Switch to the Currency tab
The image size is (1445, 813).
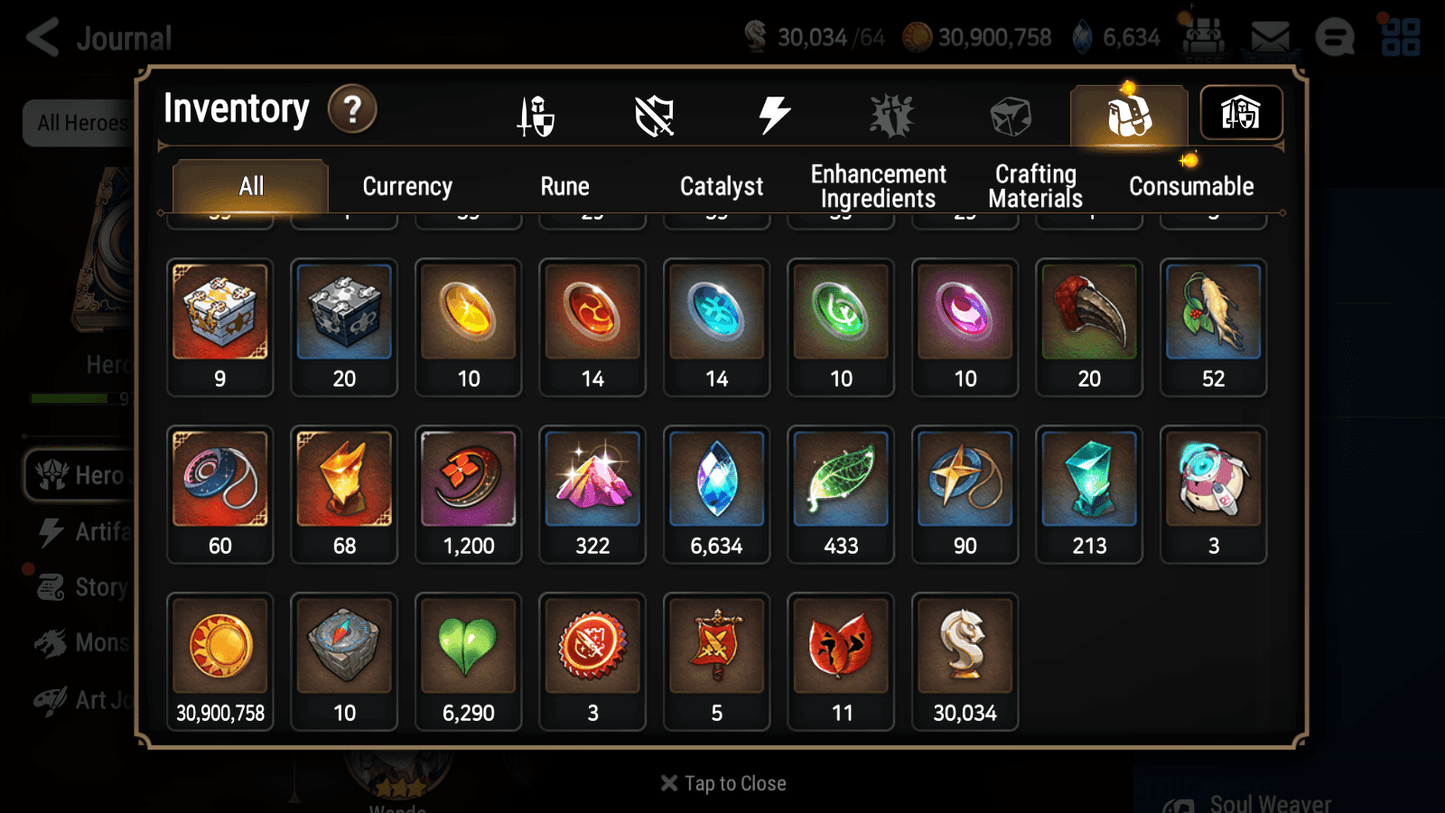pyautogui.click(x=407, y=185)
